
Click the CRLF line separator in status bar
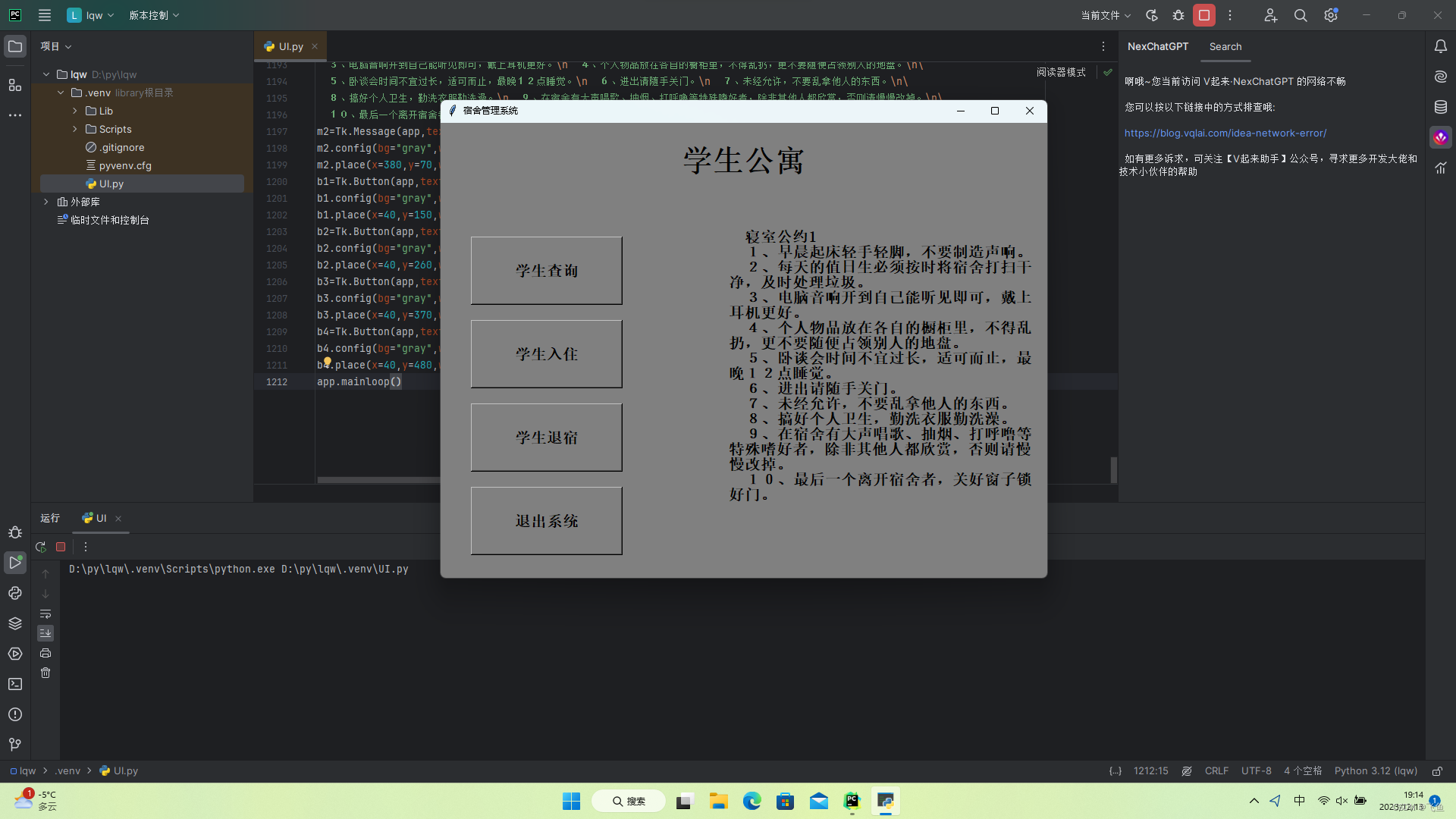1216,770
